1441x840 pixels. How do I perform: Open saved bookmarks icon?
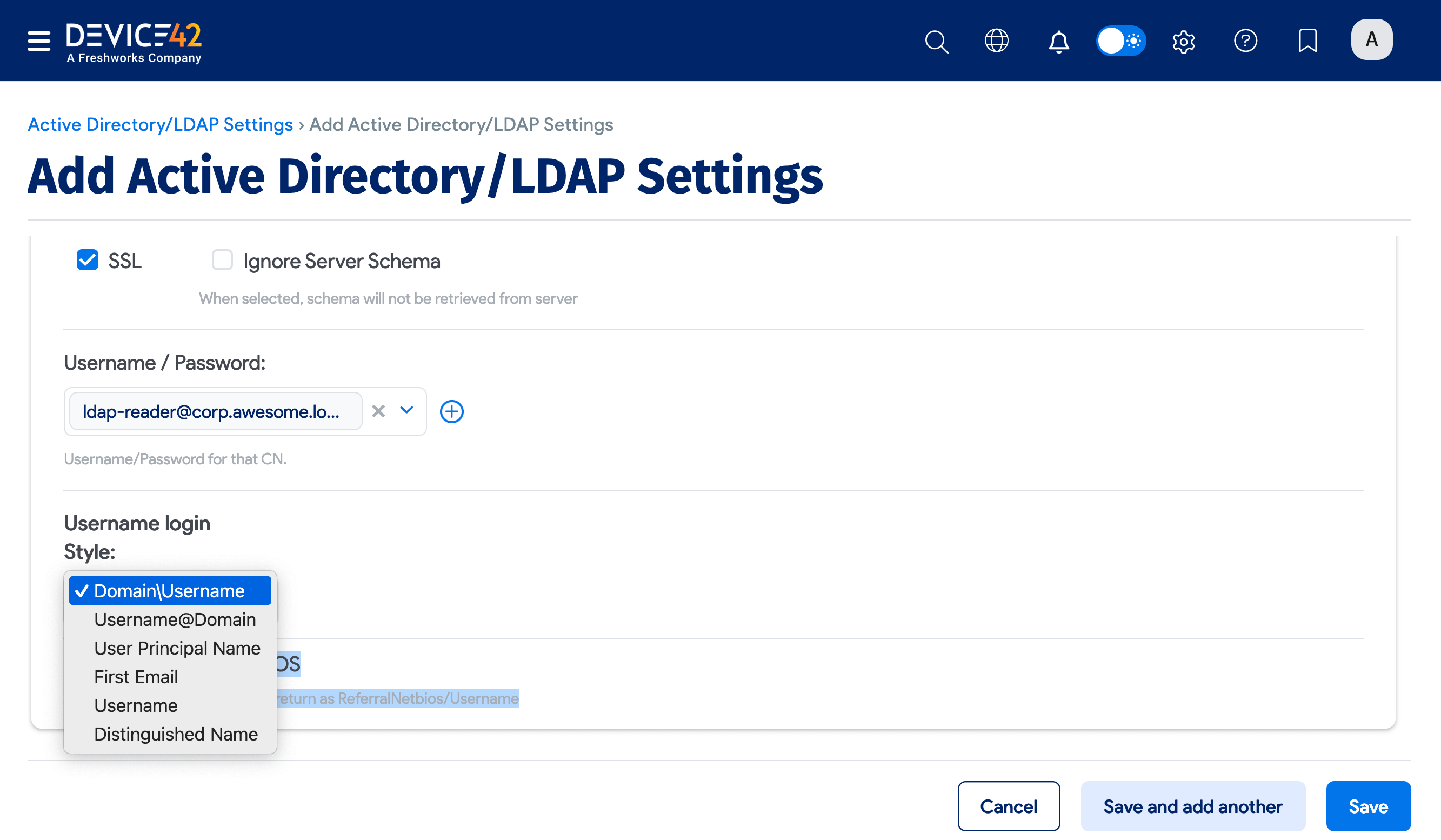[x=1309, y=41]
